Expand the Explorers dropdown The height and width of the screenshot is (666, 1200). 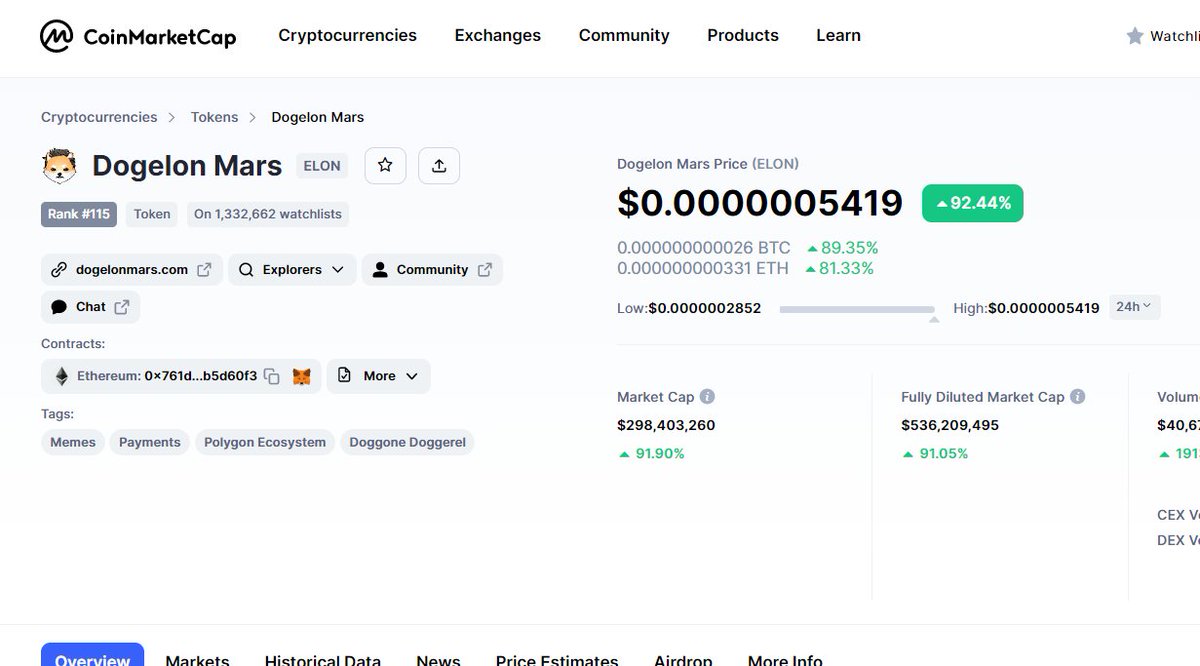(292, 270)
